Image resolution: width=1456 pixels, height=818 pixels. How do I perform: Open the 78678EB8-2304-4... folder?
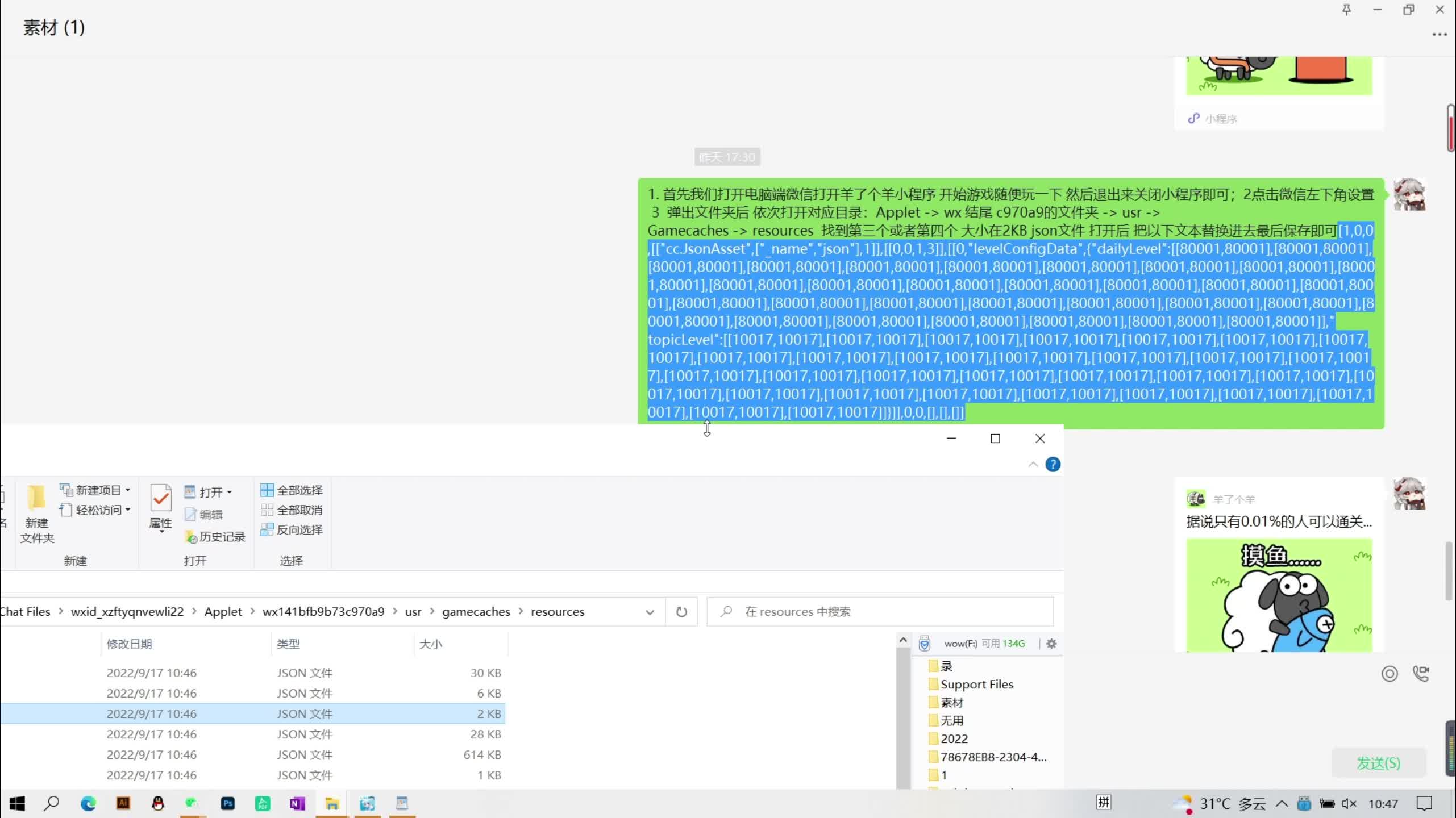click(988, 757)
